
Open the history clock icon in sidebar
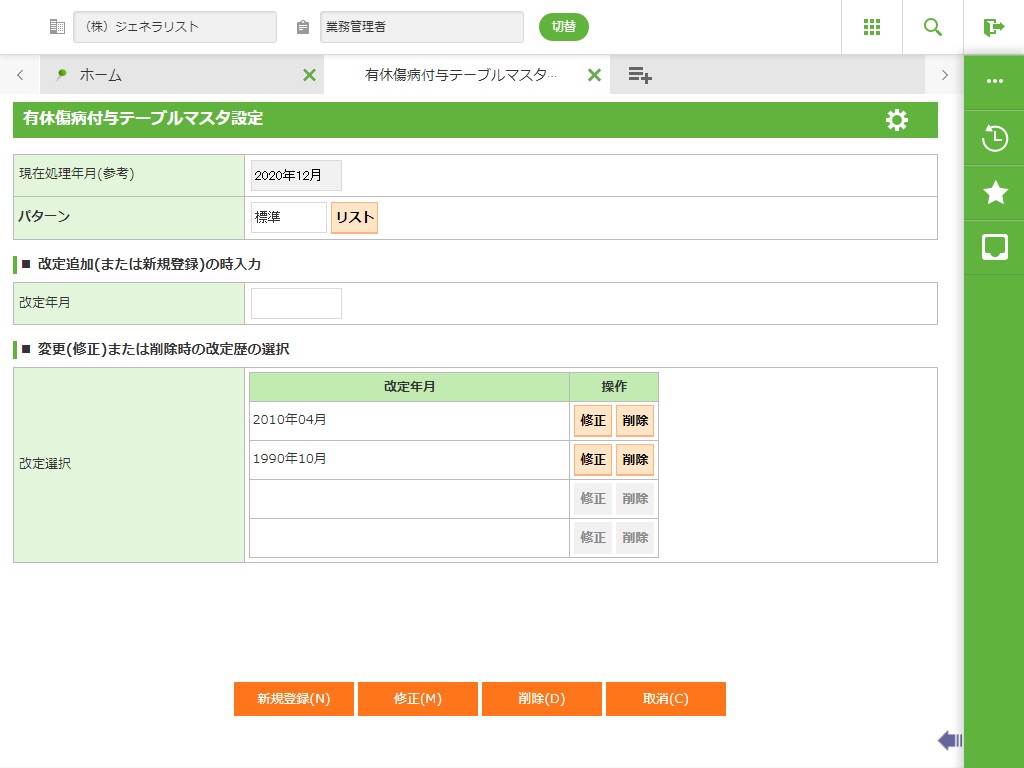pos(994,139)
